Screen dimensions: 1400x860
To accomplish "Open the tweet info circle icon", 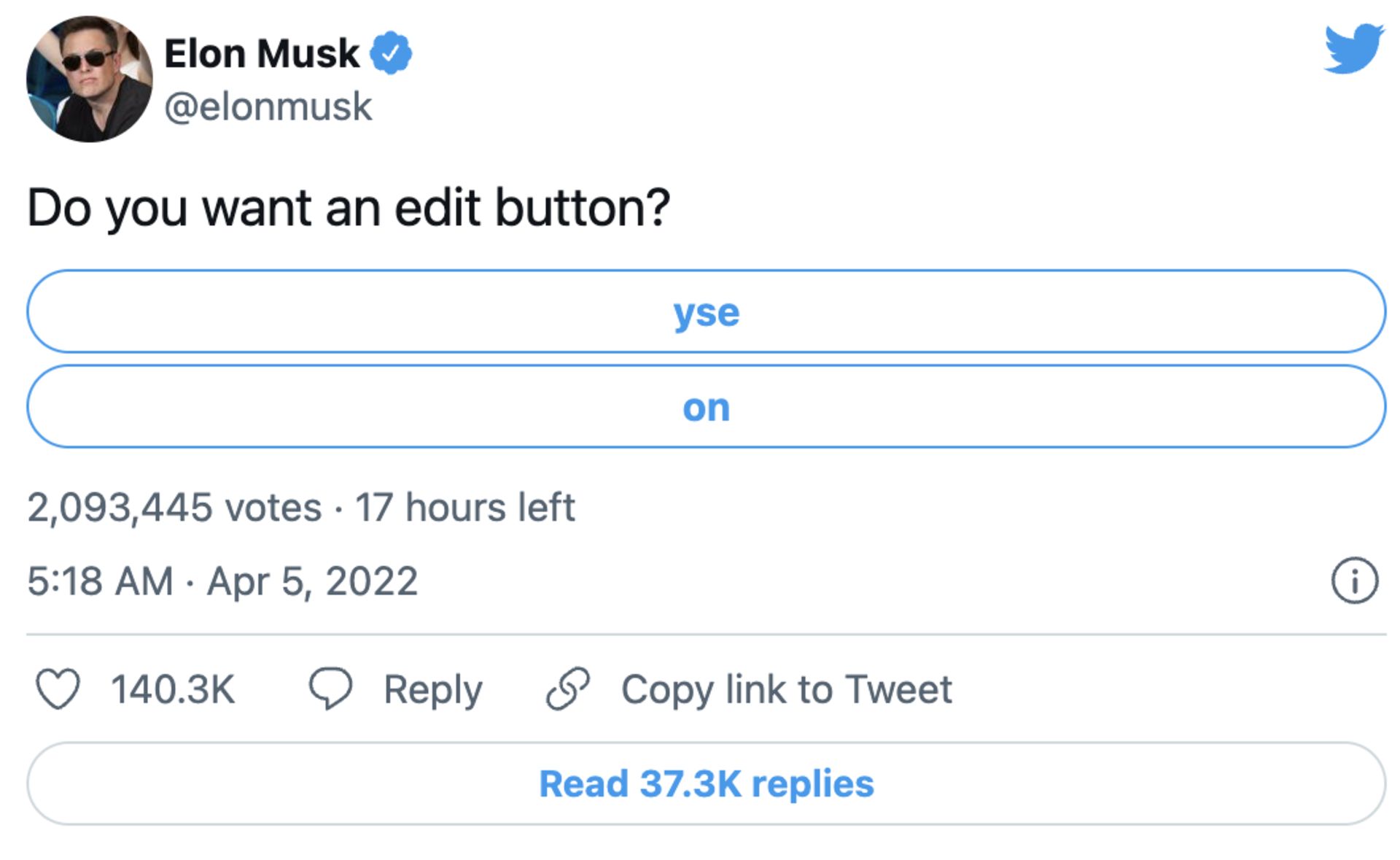I will pos(1354,581).
